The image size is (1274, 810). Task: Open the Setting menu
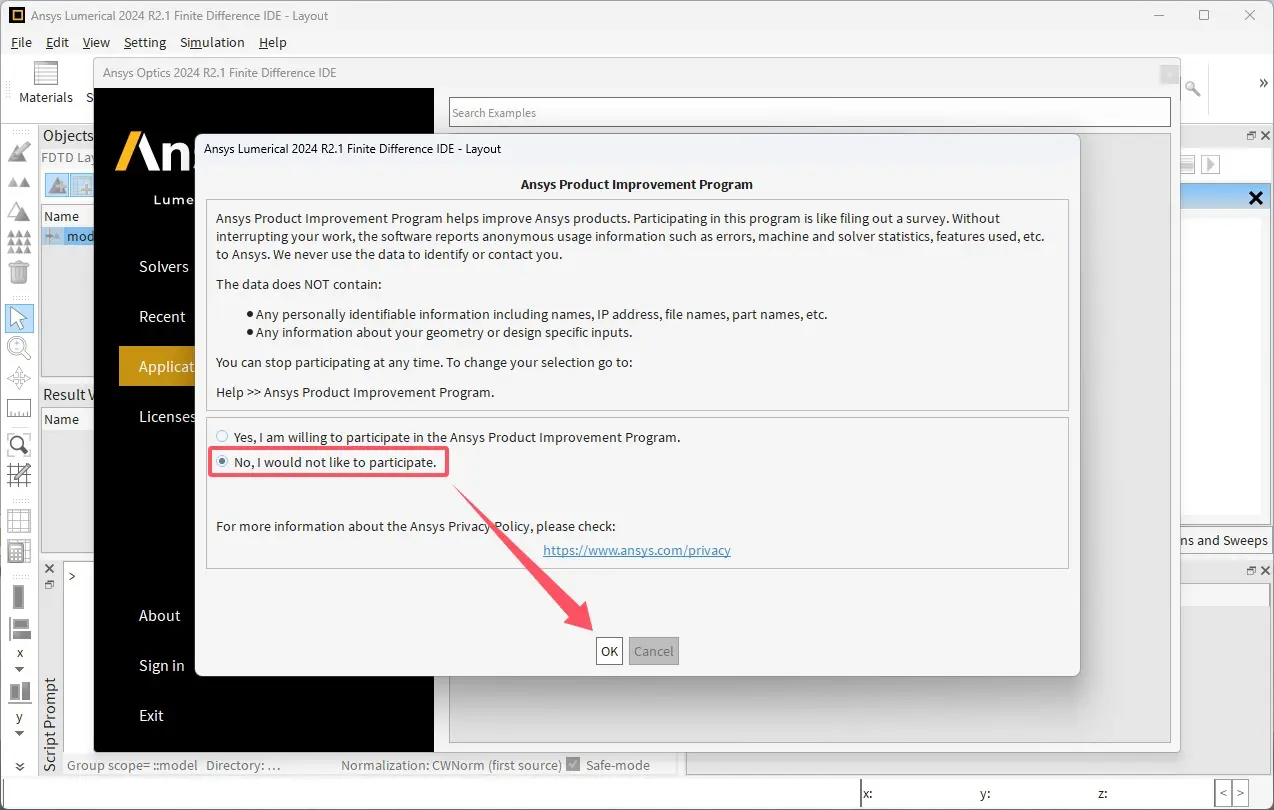tap(145, 42)
